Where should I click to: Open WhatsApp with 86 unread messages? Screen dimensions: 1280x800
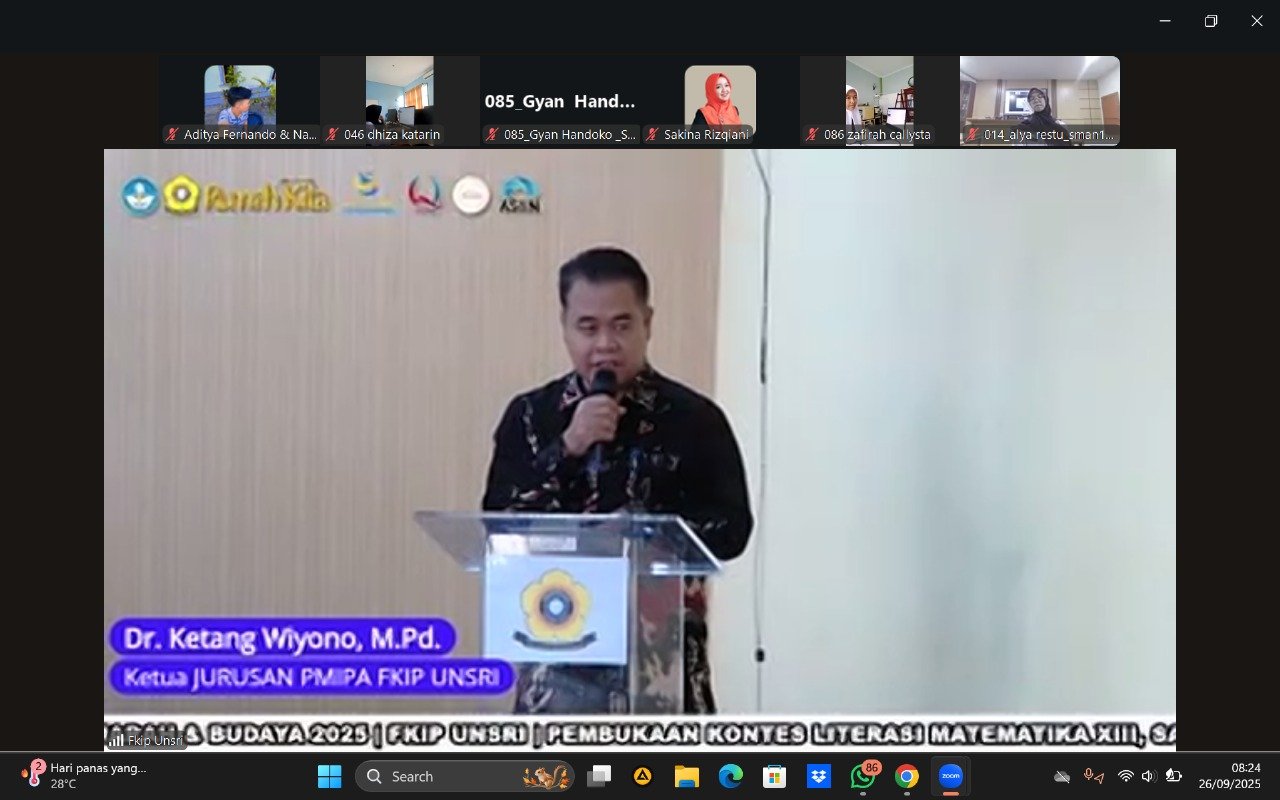click(863, 776)
